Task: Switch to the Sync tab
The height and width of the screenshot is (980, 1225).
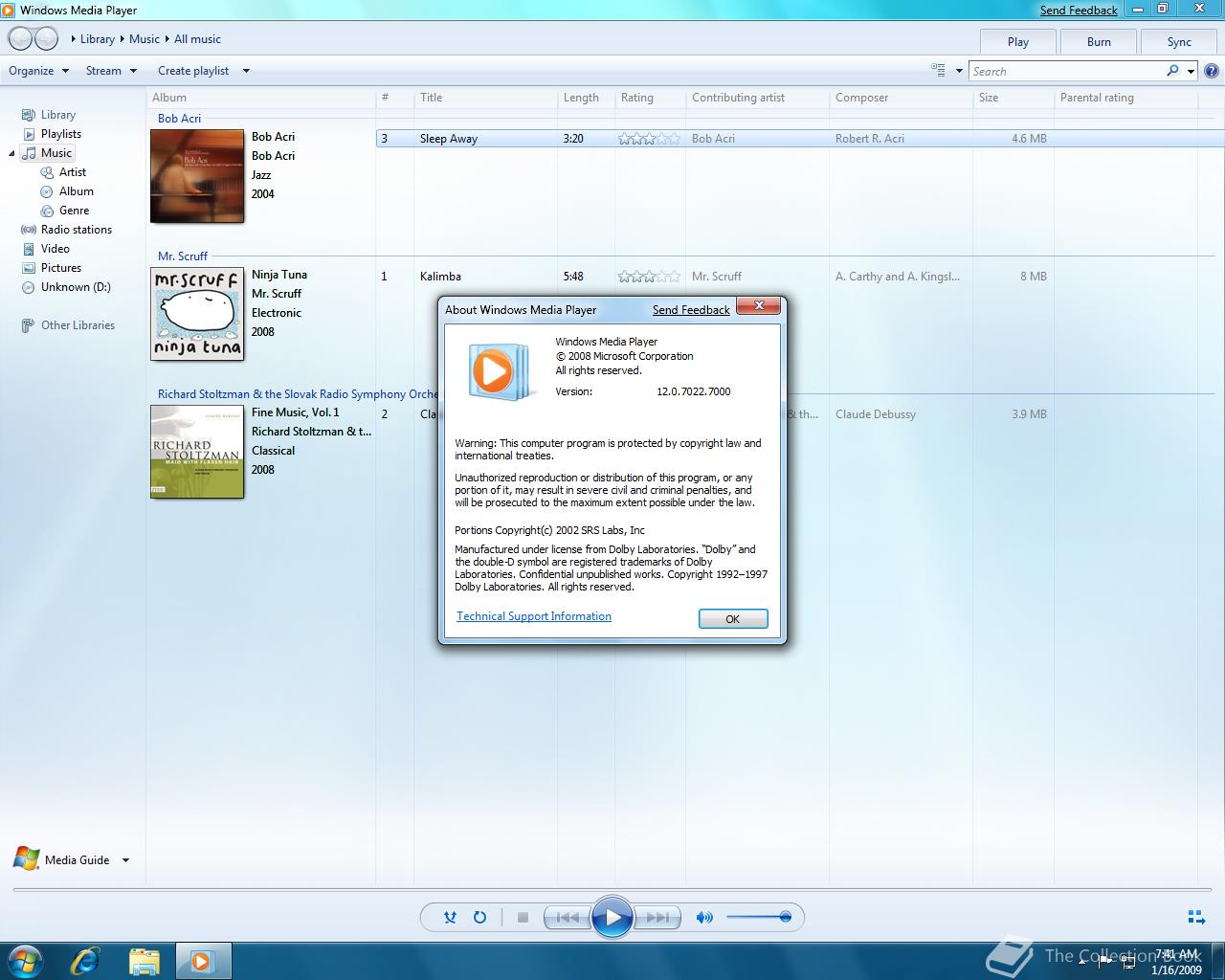Action: pos(1179,41)
